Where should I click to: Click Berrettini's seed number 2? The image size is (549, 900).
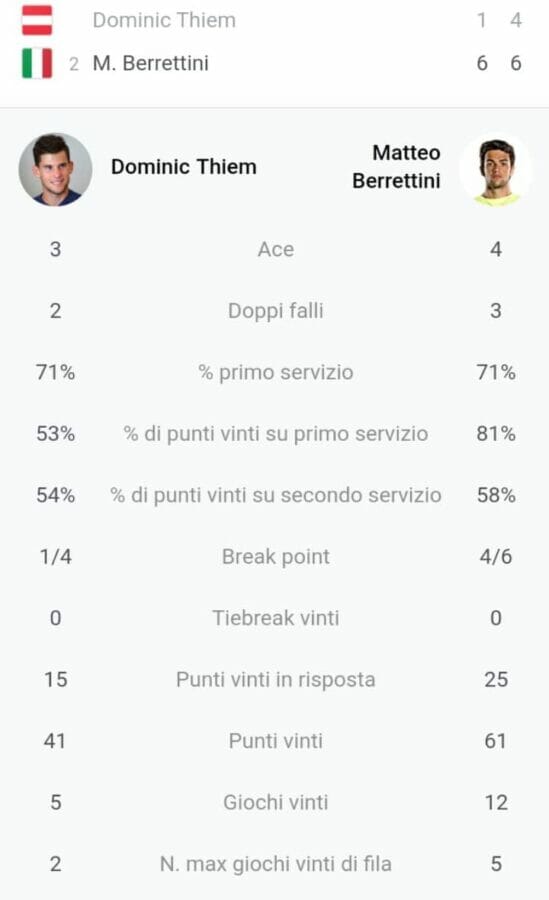(74, 64)
